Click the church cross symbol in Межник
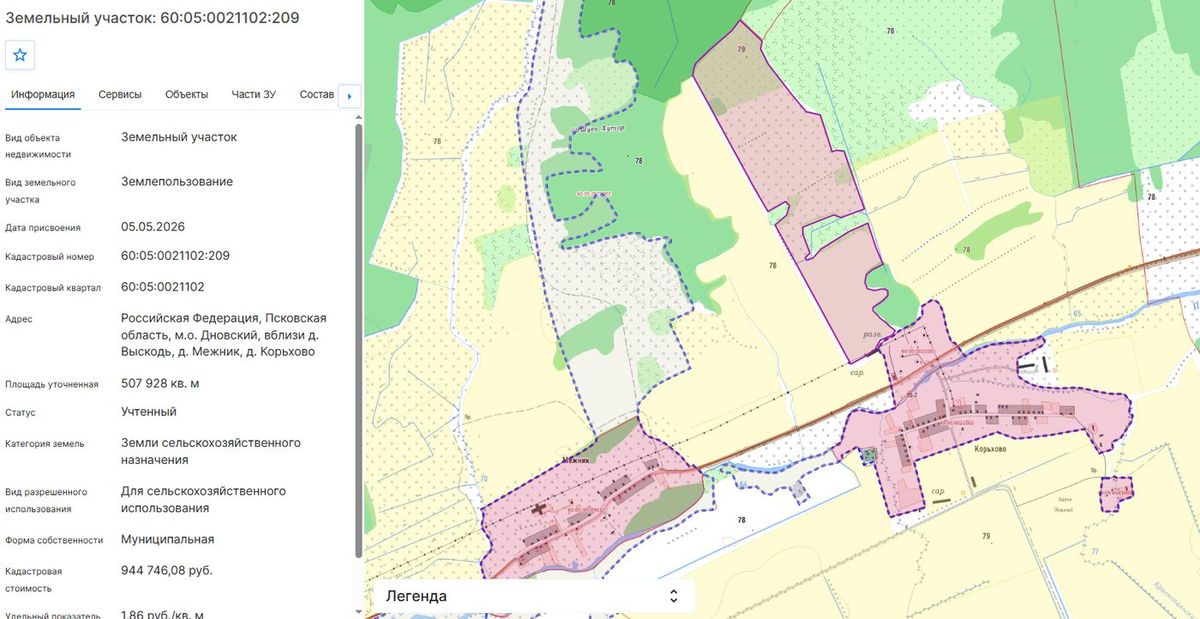Screen dimensions: 1200x619 tap(540, 508)
